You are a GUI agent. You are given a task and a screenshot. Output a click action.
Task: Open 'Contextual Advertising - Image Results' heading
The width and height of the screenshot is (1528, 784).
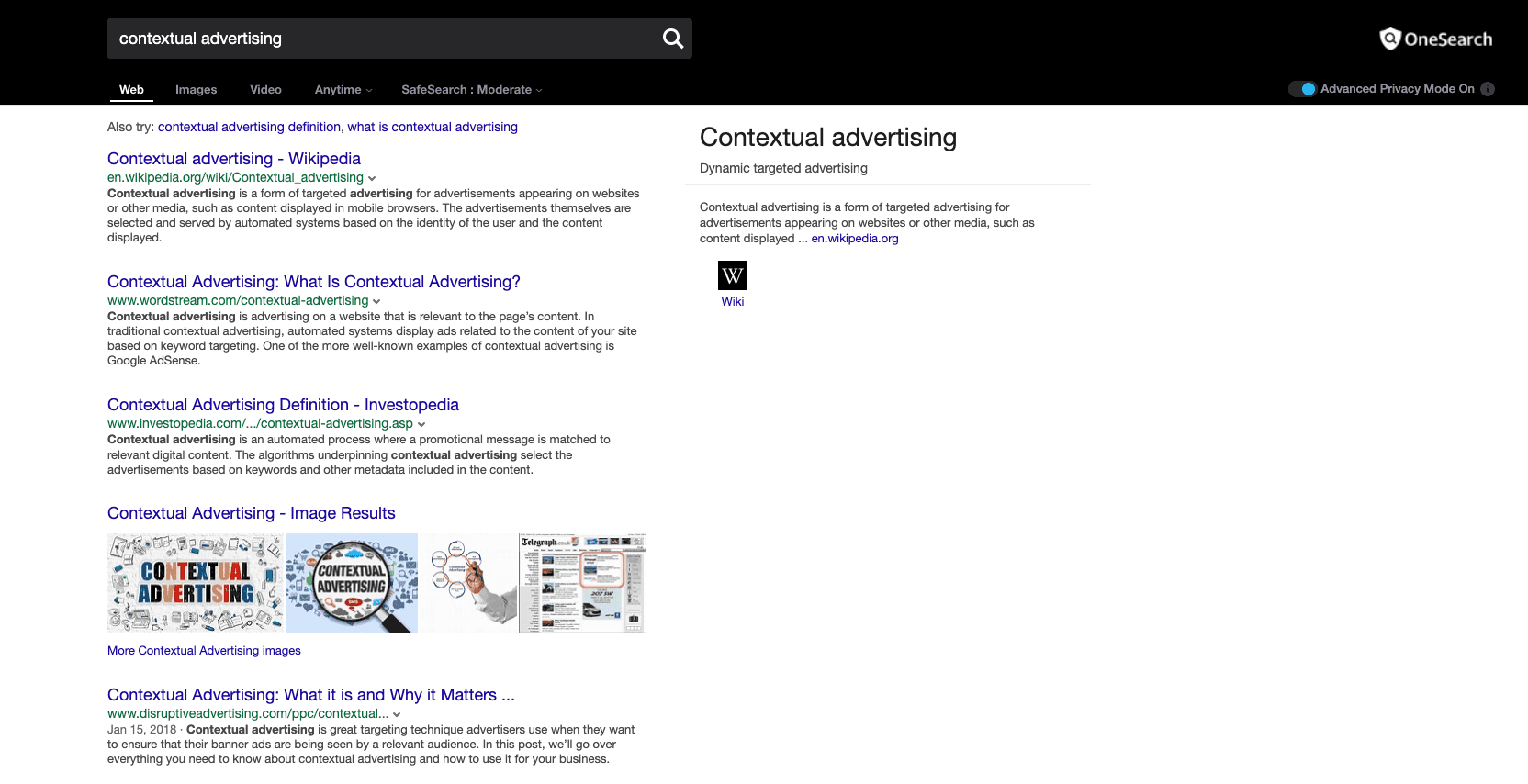tap(252, 513)
